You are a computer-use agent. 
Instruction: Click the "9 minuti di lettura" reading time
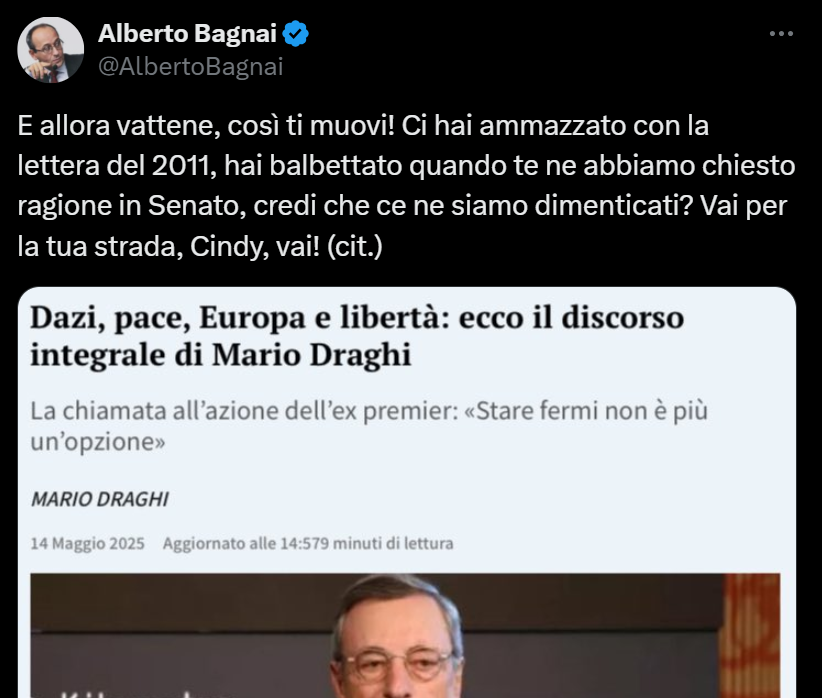coord(387,543)
